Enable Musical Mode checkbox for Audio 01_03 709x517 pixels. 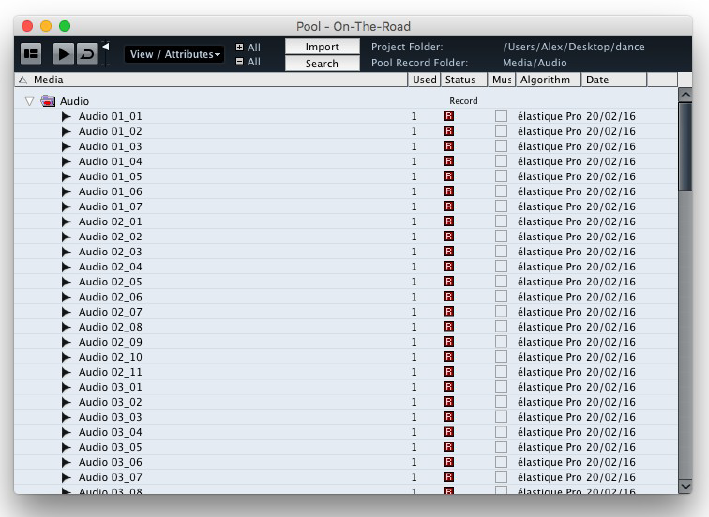(x=501, y=146)
